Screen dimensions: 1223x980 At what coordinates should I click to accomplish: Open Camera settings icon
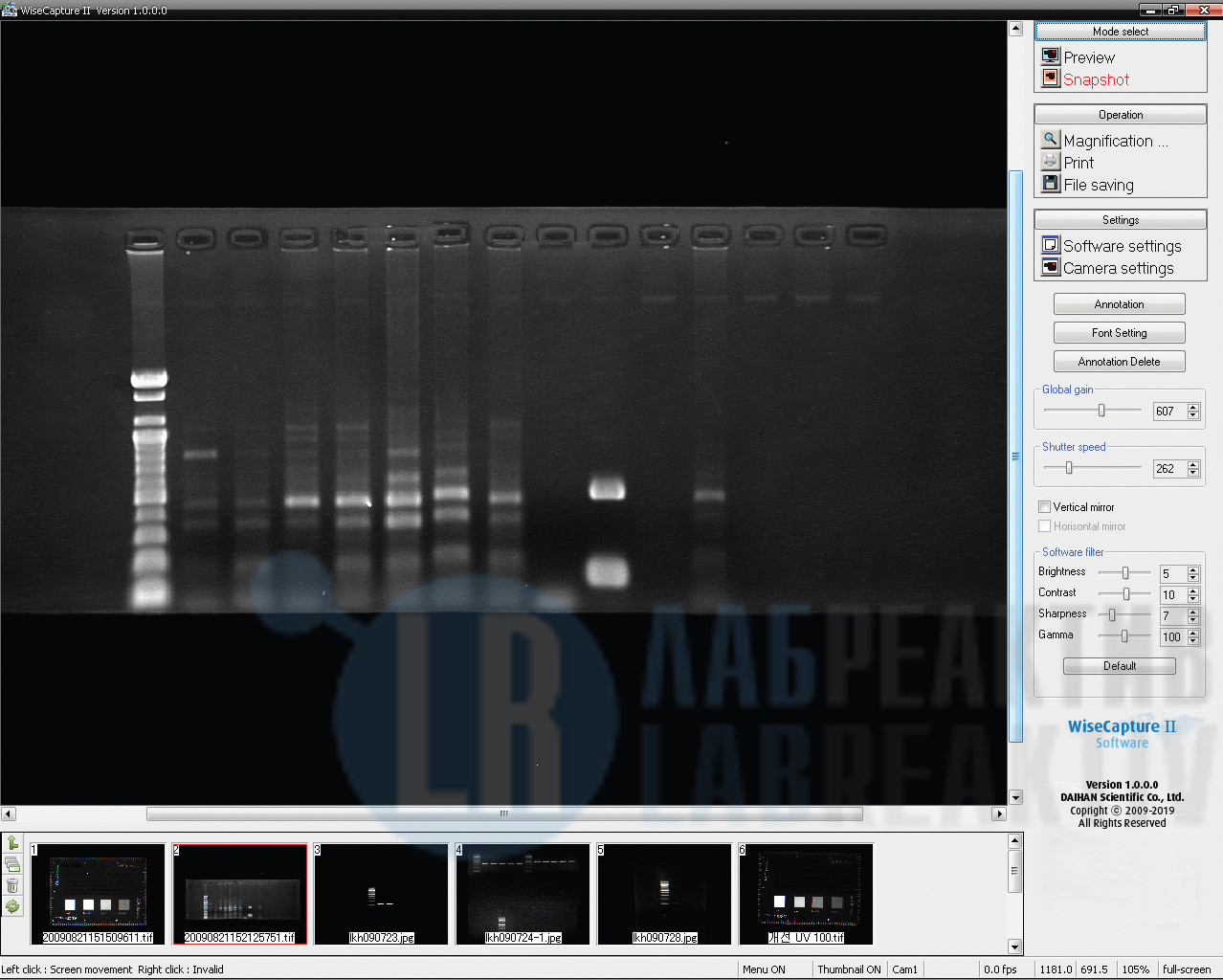click(x=1050, y=267)
